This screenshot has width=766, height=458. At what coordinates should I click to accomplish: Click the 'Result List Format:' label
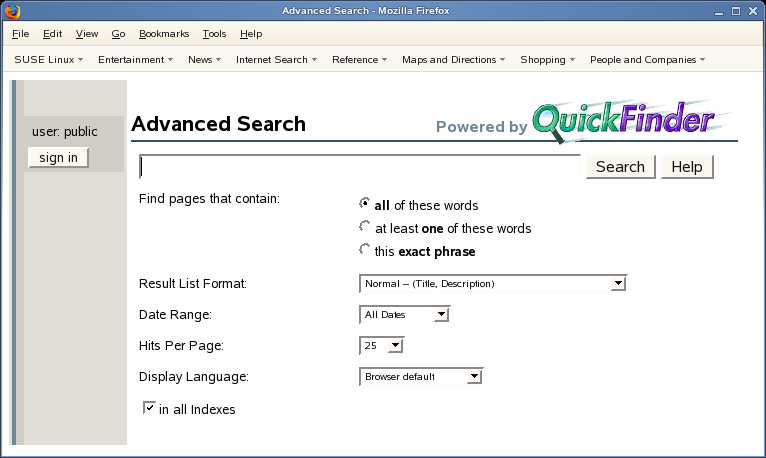pos(192,284)
